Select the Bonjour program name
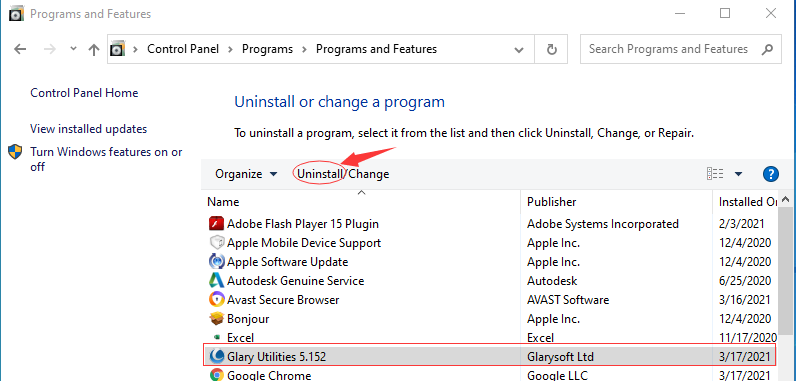 point(248,319)
